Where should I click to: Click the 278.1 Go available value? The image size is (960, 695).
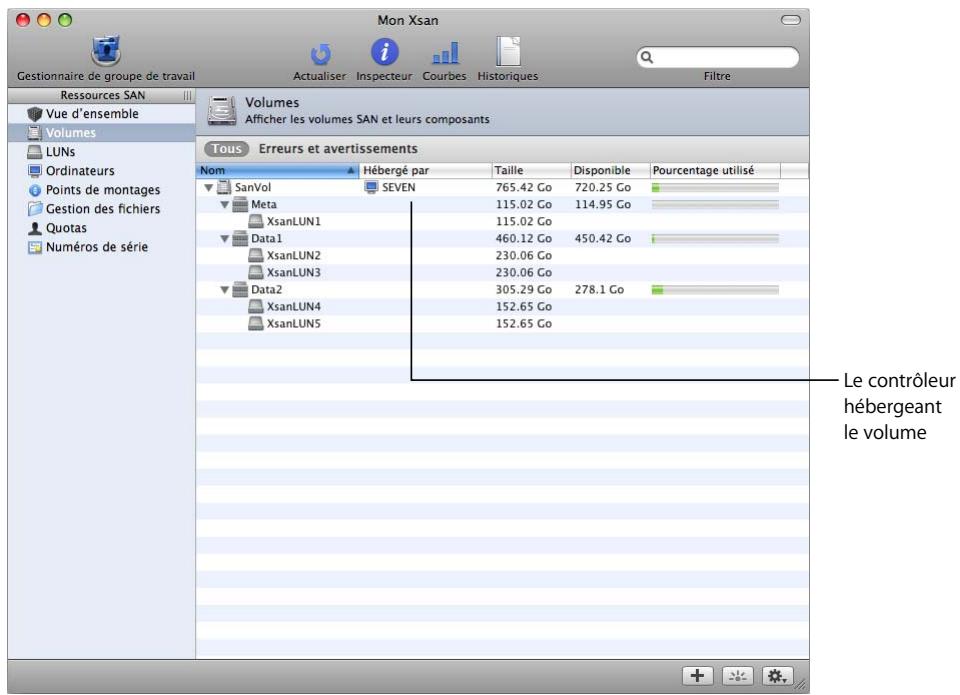tap(599, 290)
